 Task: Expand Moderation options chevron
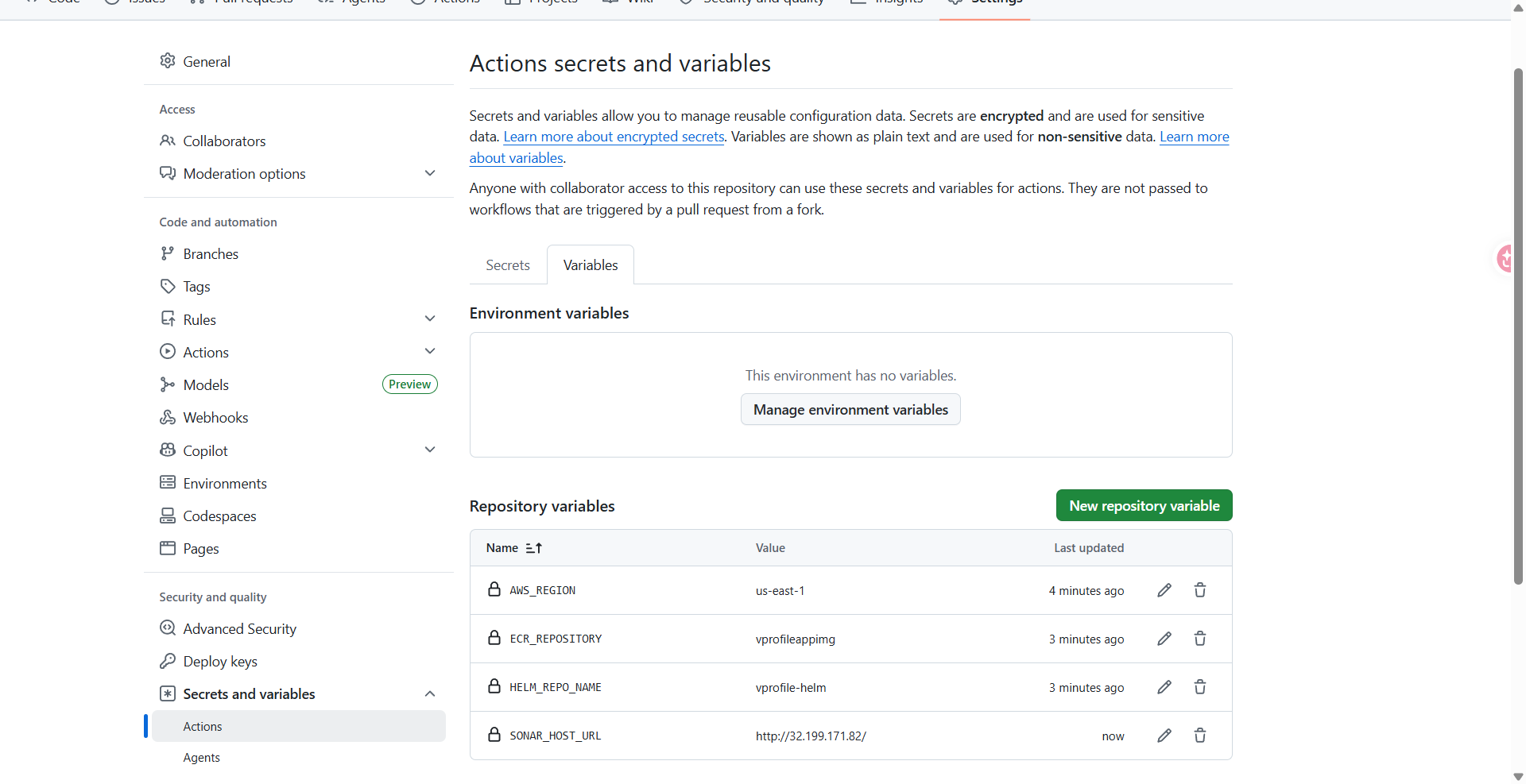click(x=430, y=173)
